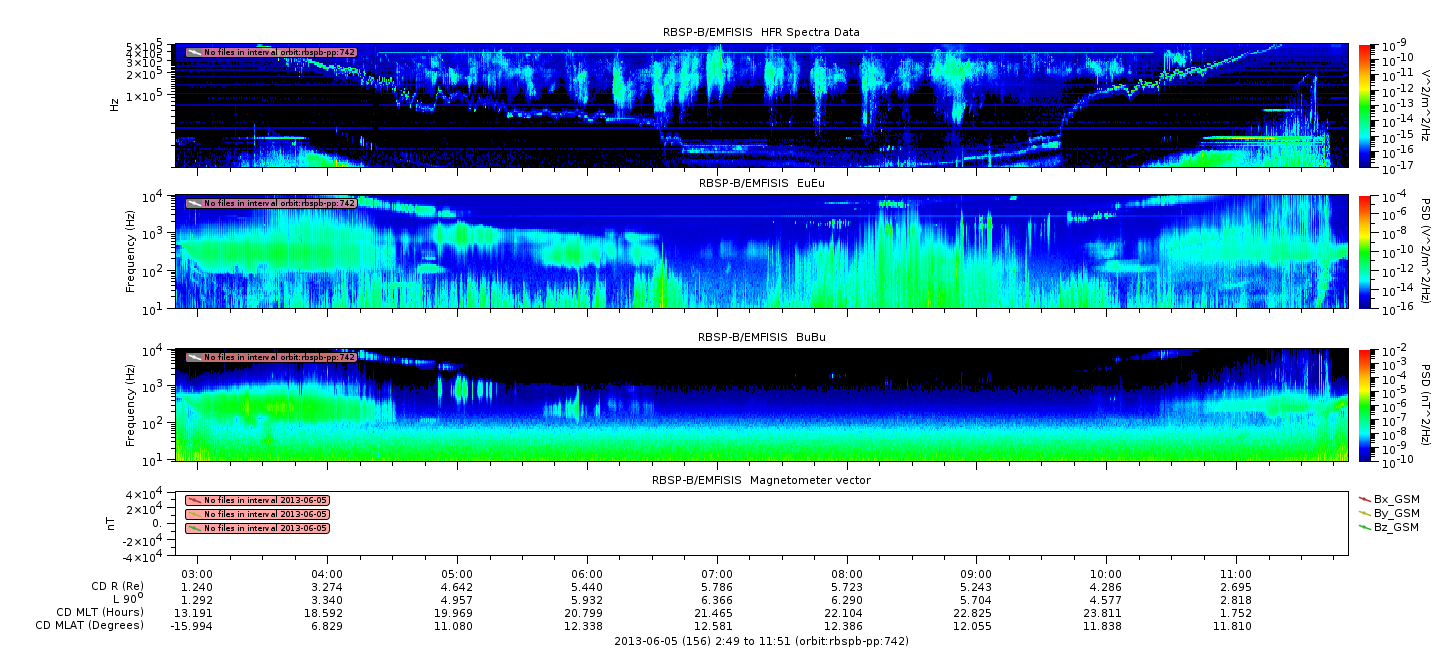Screen dimensions: 1447x658
Task: Click the EuEu PSD color bar
Action: [x=1366, y=252]
